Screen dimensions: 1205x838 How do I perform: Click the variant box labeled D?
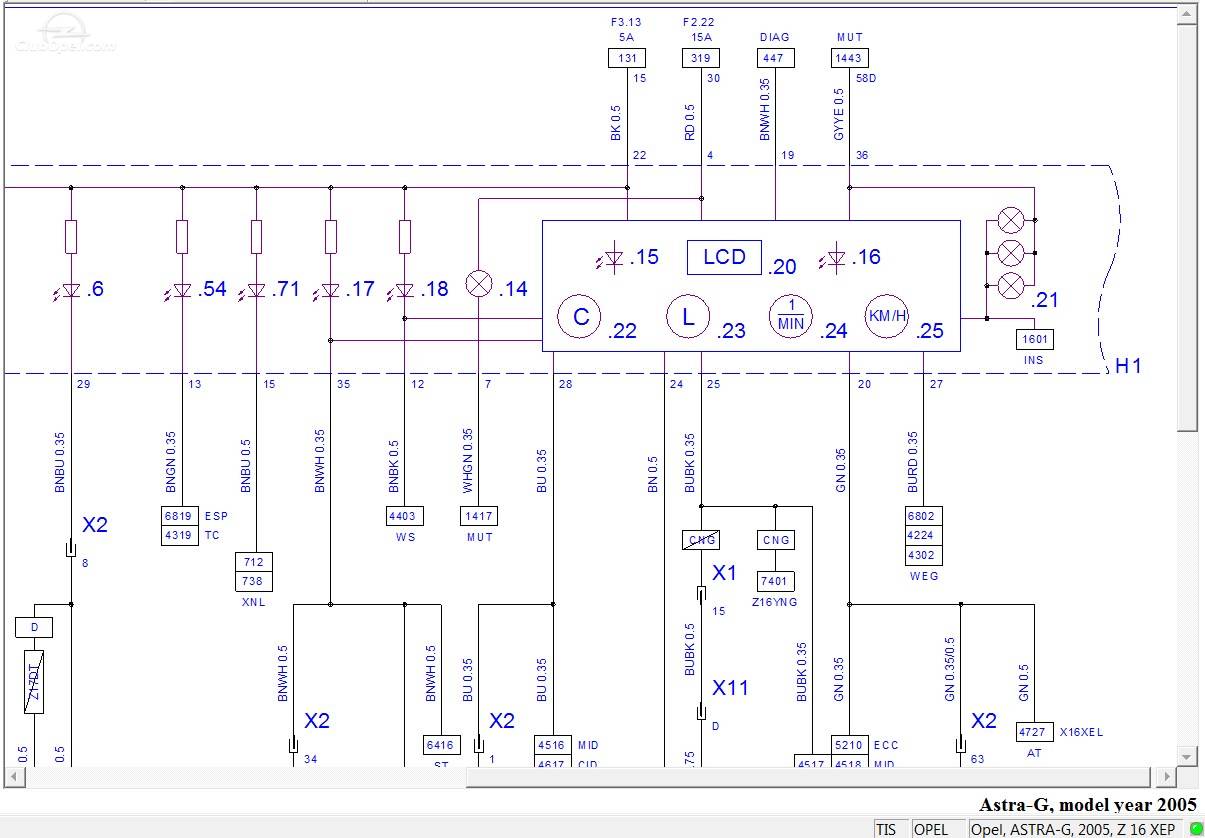tap(34, 627)
